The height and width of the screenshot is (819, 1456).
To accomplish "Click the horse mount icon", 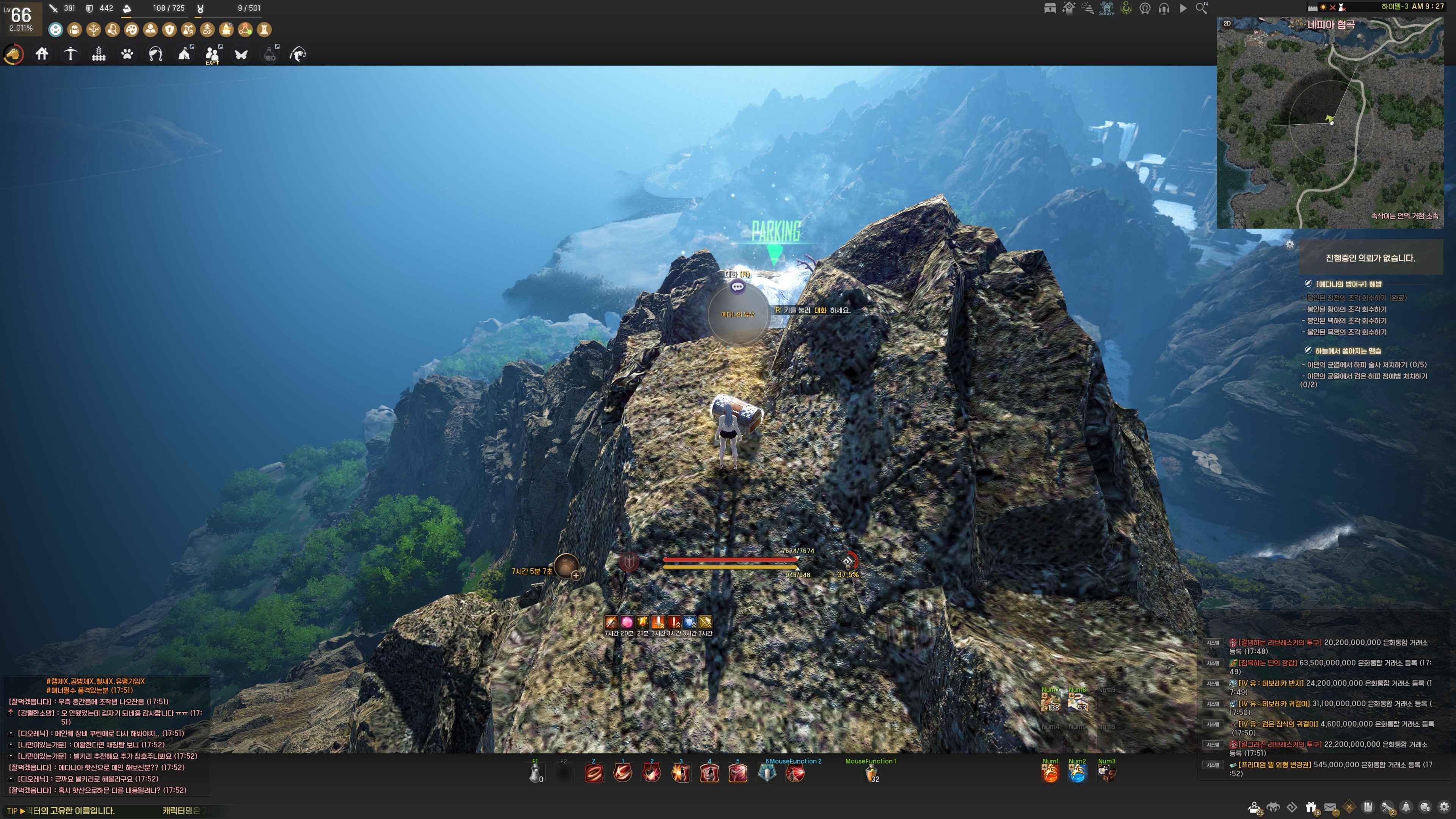I will (x=14, y=54).
